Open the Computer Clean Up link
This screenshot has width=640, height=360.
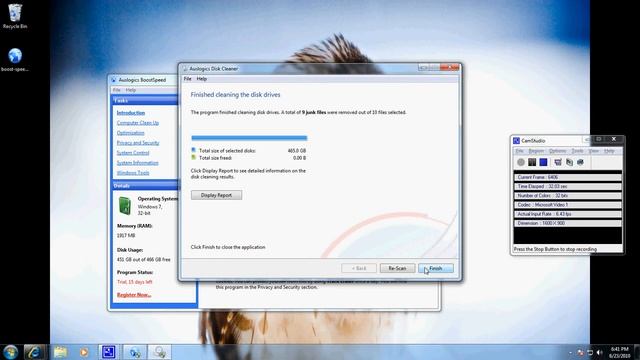pos(138,123)
